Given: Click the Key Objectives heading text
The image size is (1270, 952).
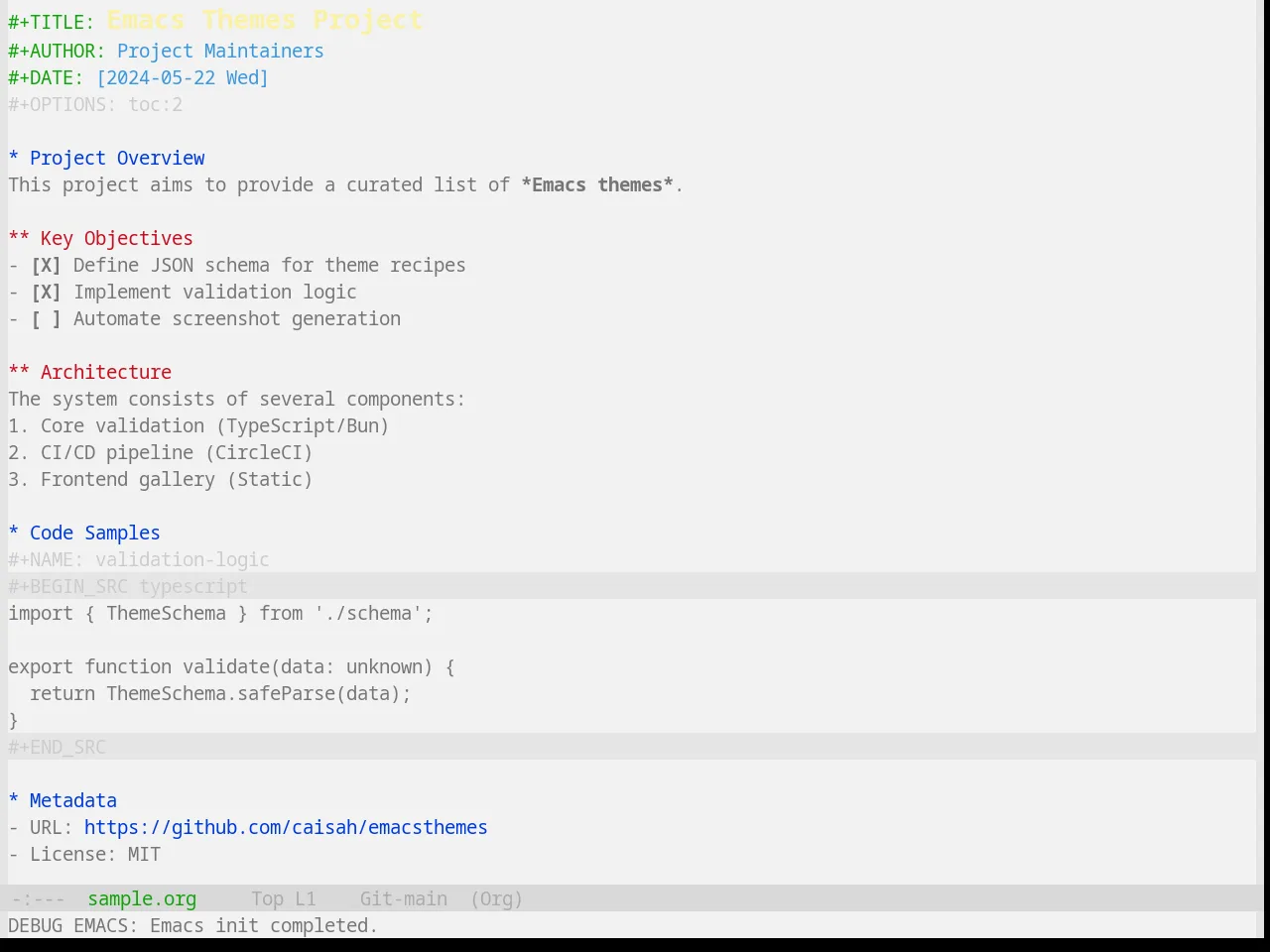Looking at the screenshot, I should pos(117,238).
